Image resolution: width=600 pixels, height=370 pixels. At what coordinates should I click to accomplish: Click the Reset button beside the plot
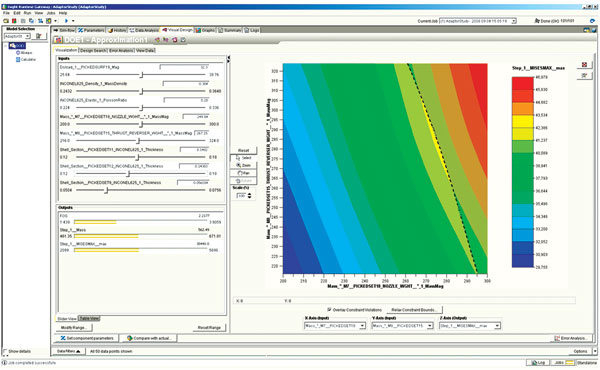pyautogui.click(x=243, y=150)
